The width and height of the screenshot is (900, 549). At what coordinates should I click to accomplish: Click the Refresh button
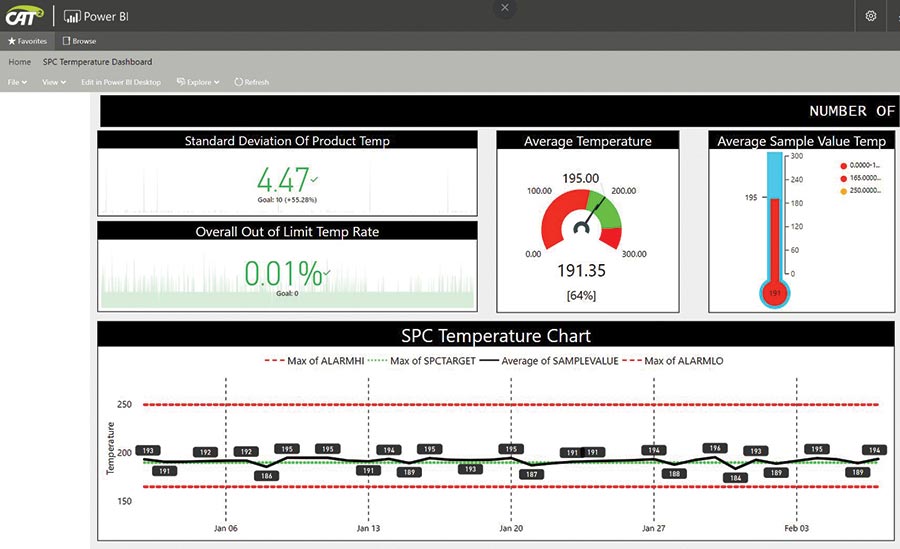tap(251, 82)
